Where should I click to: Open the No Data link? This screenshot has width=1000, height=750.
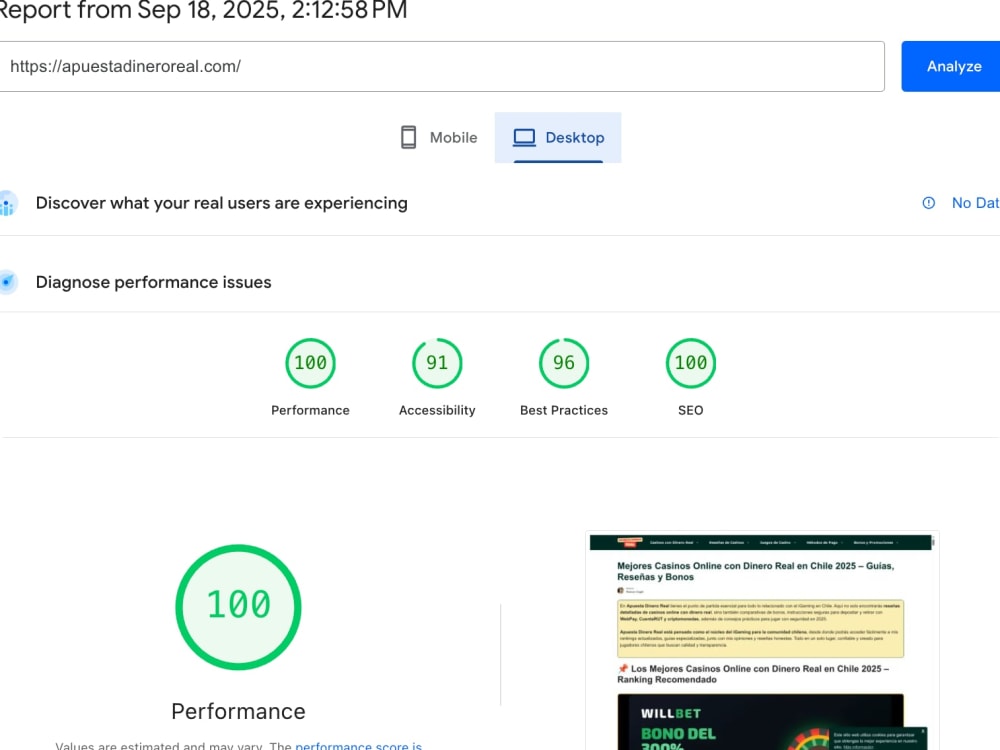click(x=975, y=203)
